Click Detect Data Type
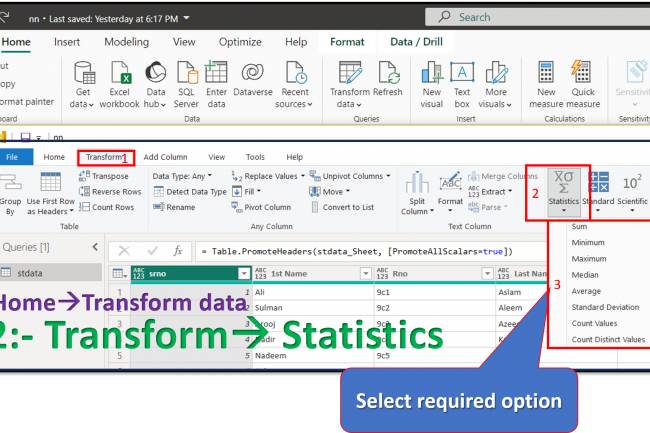Viewport: 650px width, 433px height. pyautogui.click(x=190, y=191)
